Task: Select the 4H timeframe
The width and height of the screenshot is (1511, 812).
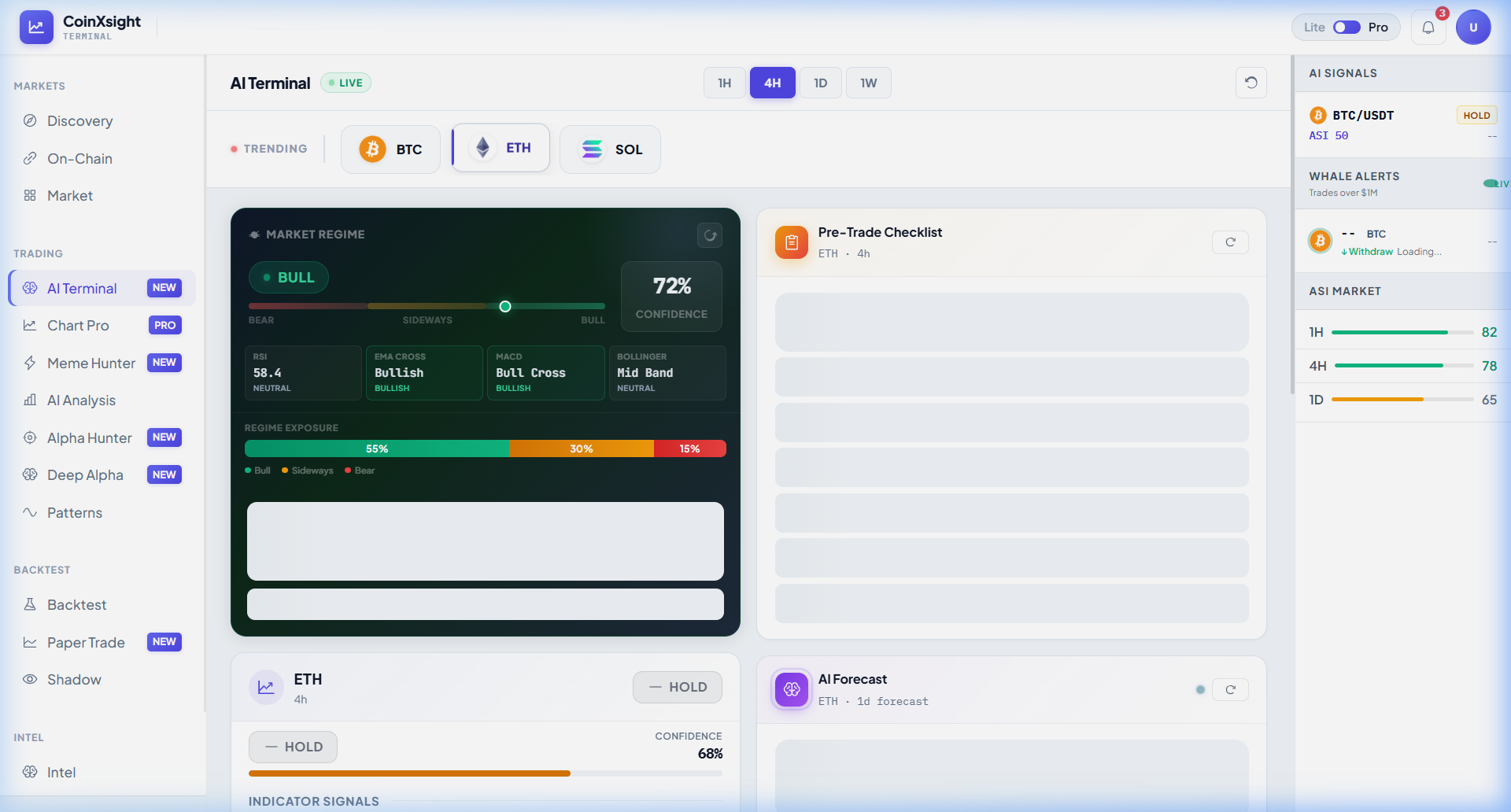Action: point(773,83)
